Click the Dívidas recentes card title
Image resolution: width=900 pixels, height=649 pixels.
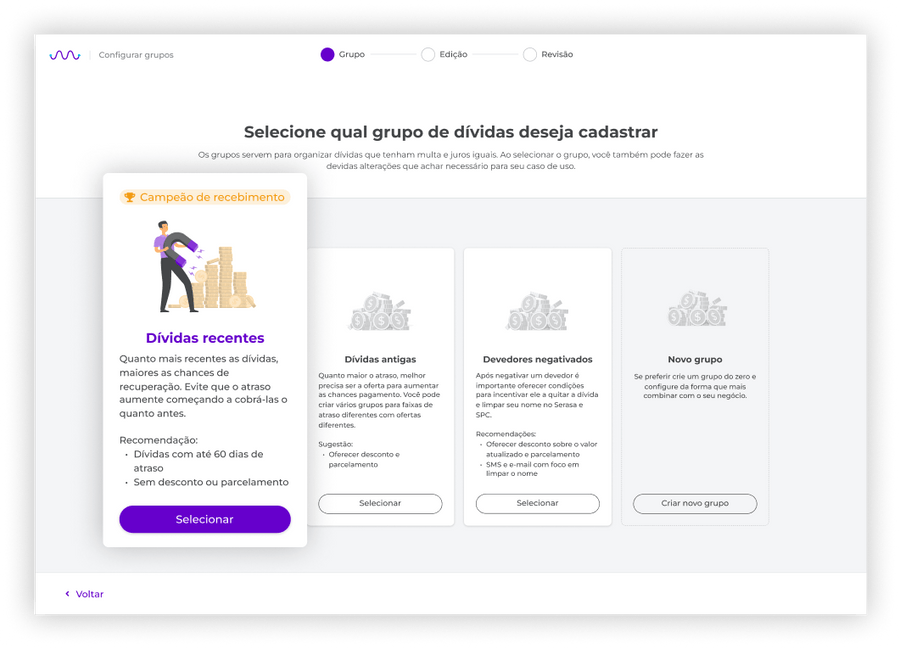click(x=205, y=338)
